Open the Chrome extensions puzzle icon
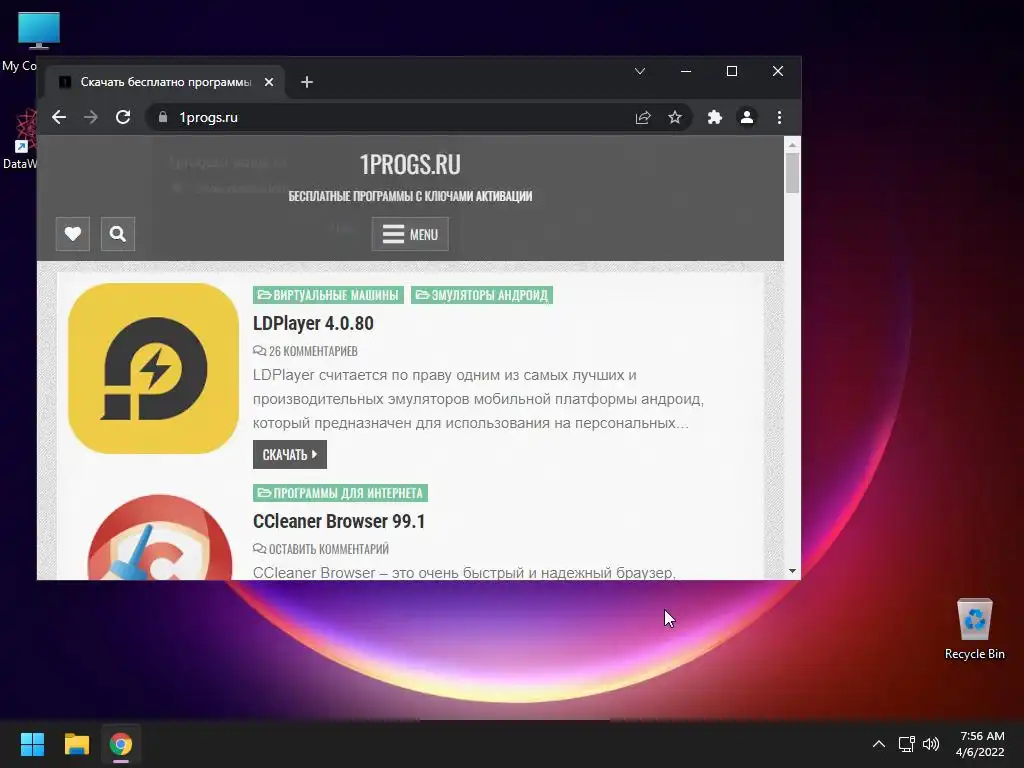Screen dimensions: 1024x768 [x=714, y=118]
